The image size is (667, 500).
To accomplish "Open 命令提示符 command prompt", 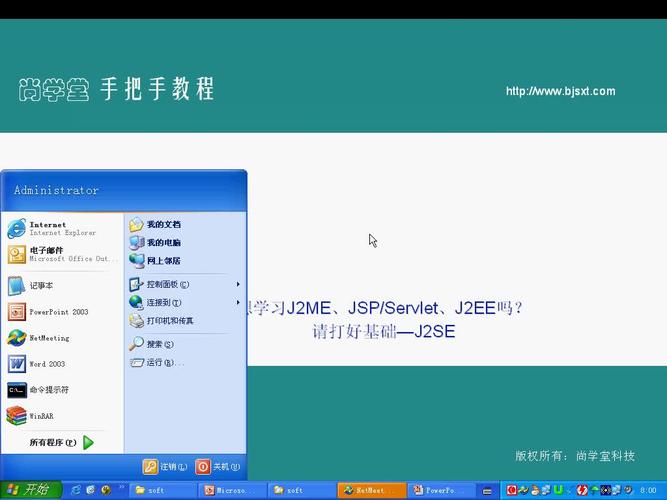I will pos(62,390).
